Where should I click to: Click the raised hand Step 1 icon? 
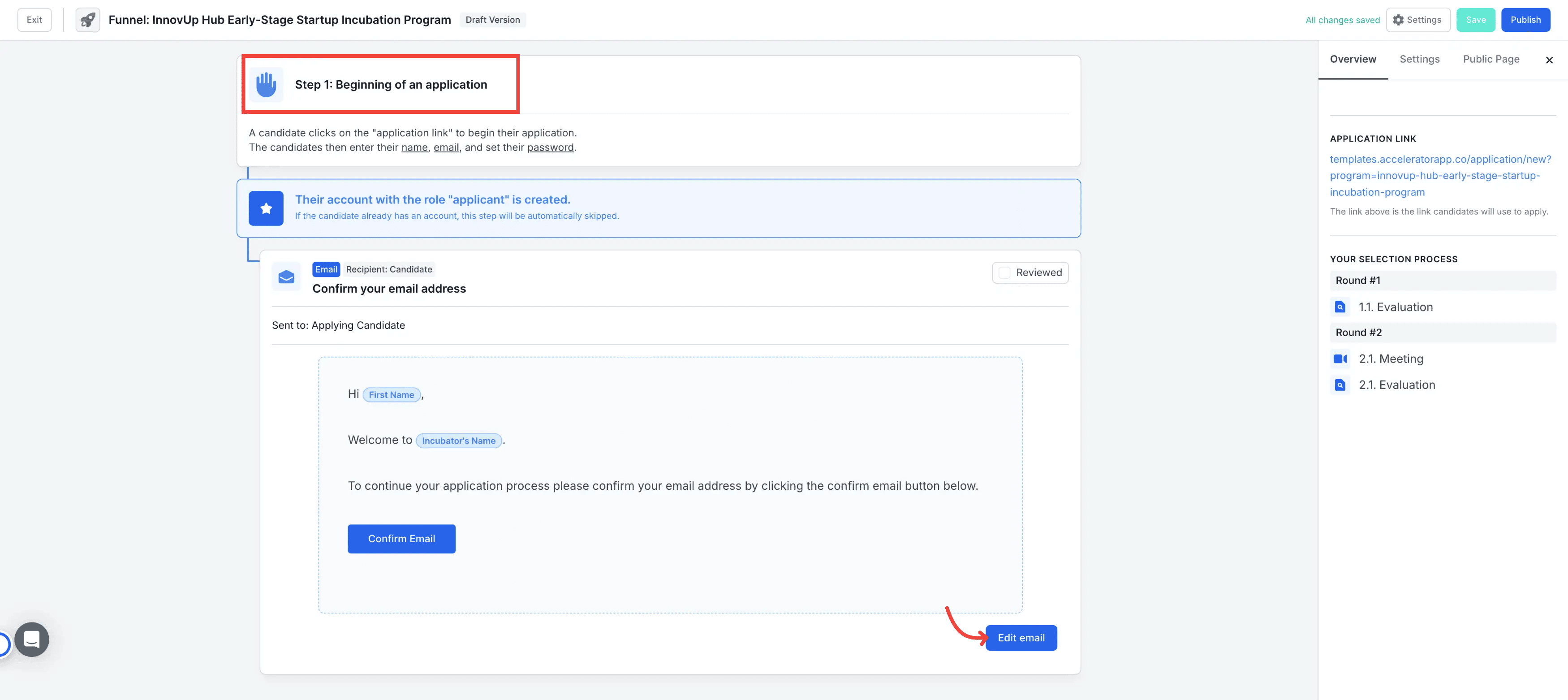point(266,85)
